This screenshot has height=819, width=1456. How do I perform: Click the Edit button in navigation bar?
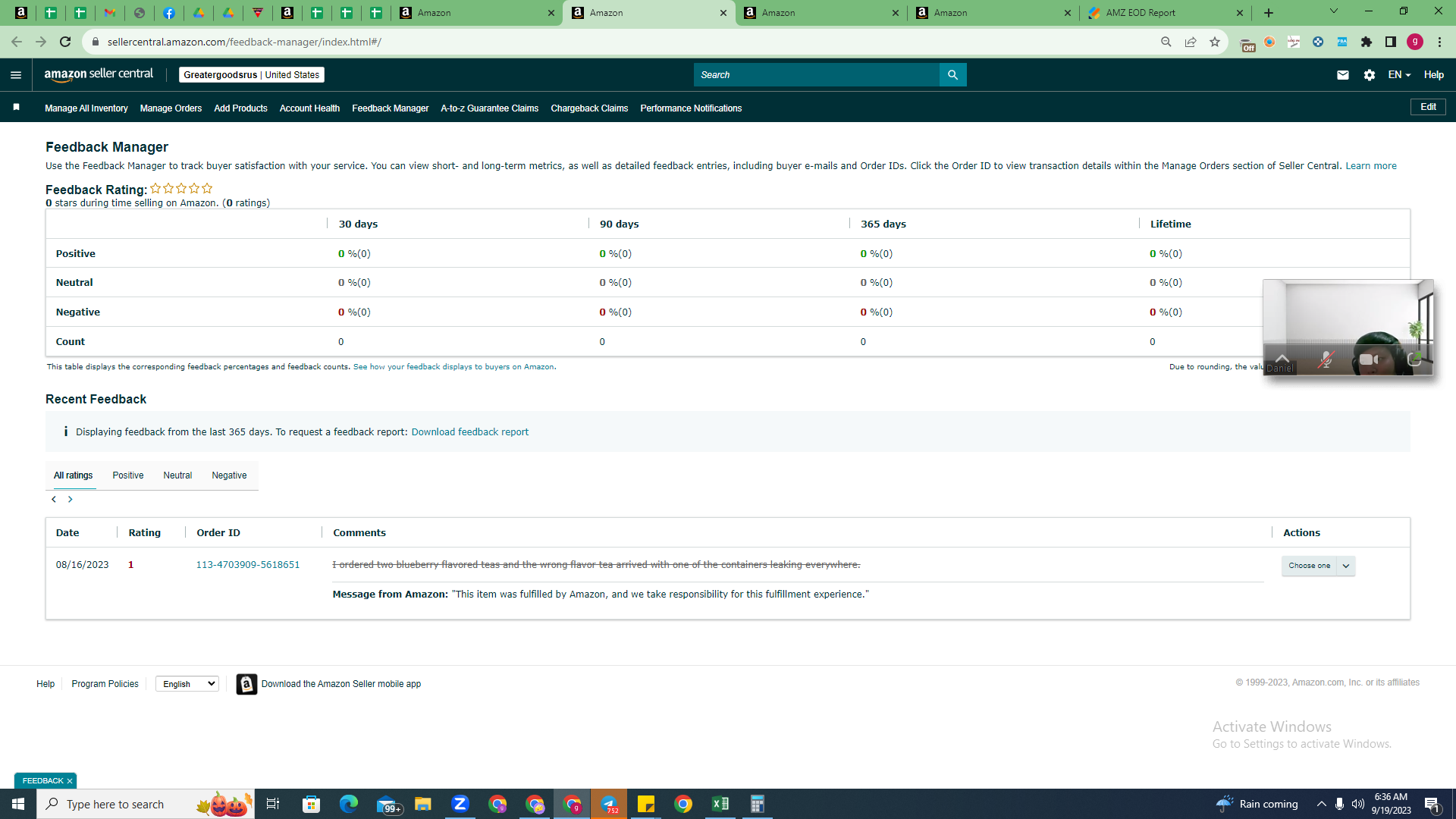pos(1428,107)
